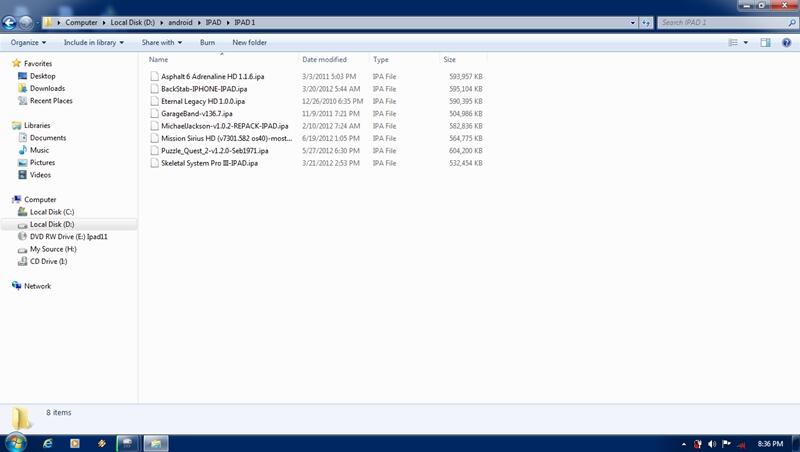Select Mission Sirius HD file icon
The image size is (800, 452).
point(154,138)
